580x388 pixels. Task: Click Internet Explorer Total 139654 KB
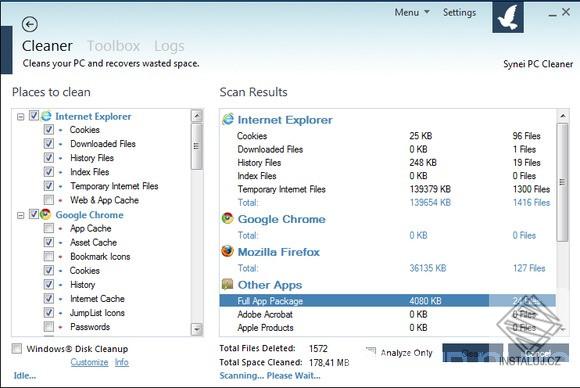[430, 203]
